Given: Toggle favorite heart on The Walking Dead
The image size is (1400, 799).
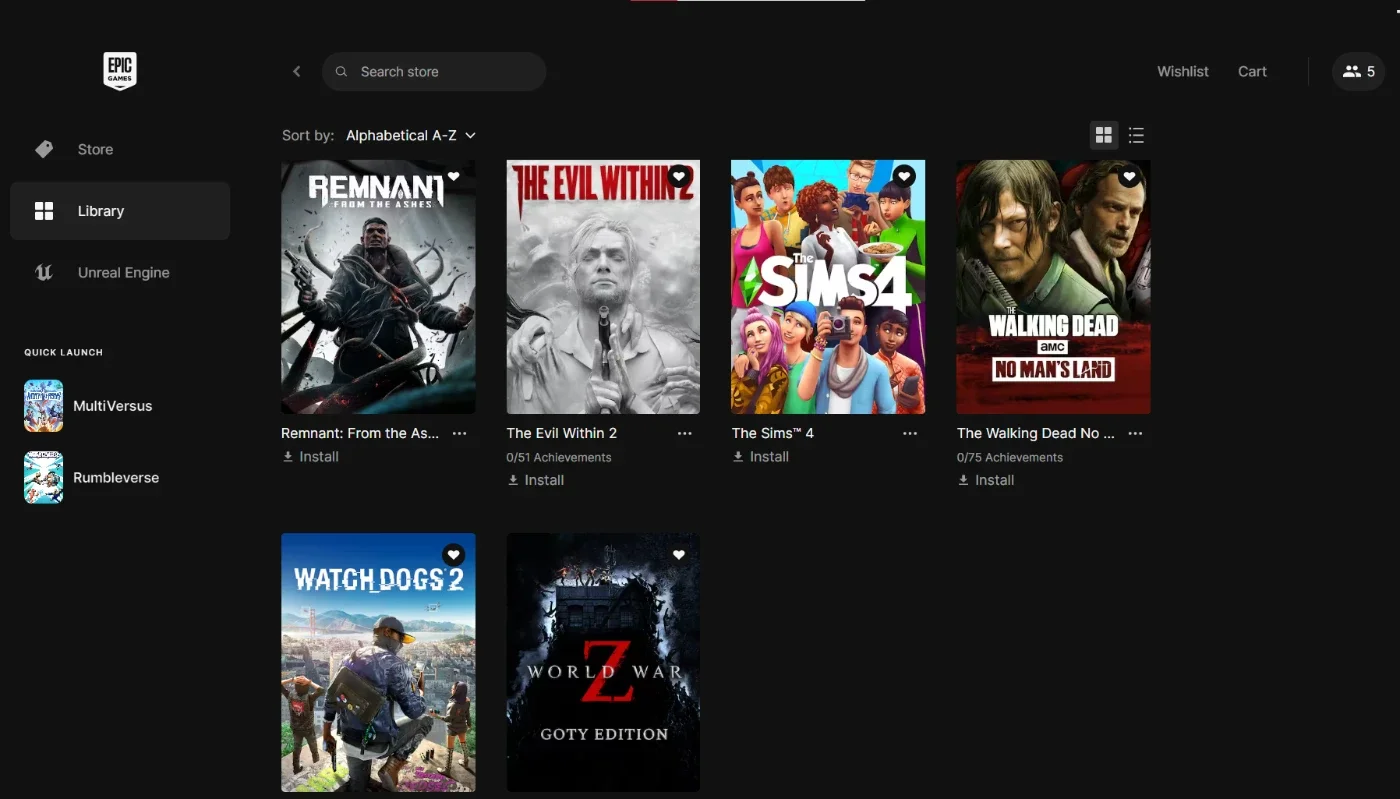Looking at the screenshot, I should click(x=1129, y=177).
